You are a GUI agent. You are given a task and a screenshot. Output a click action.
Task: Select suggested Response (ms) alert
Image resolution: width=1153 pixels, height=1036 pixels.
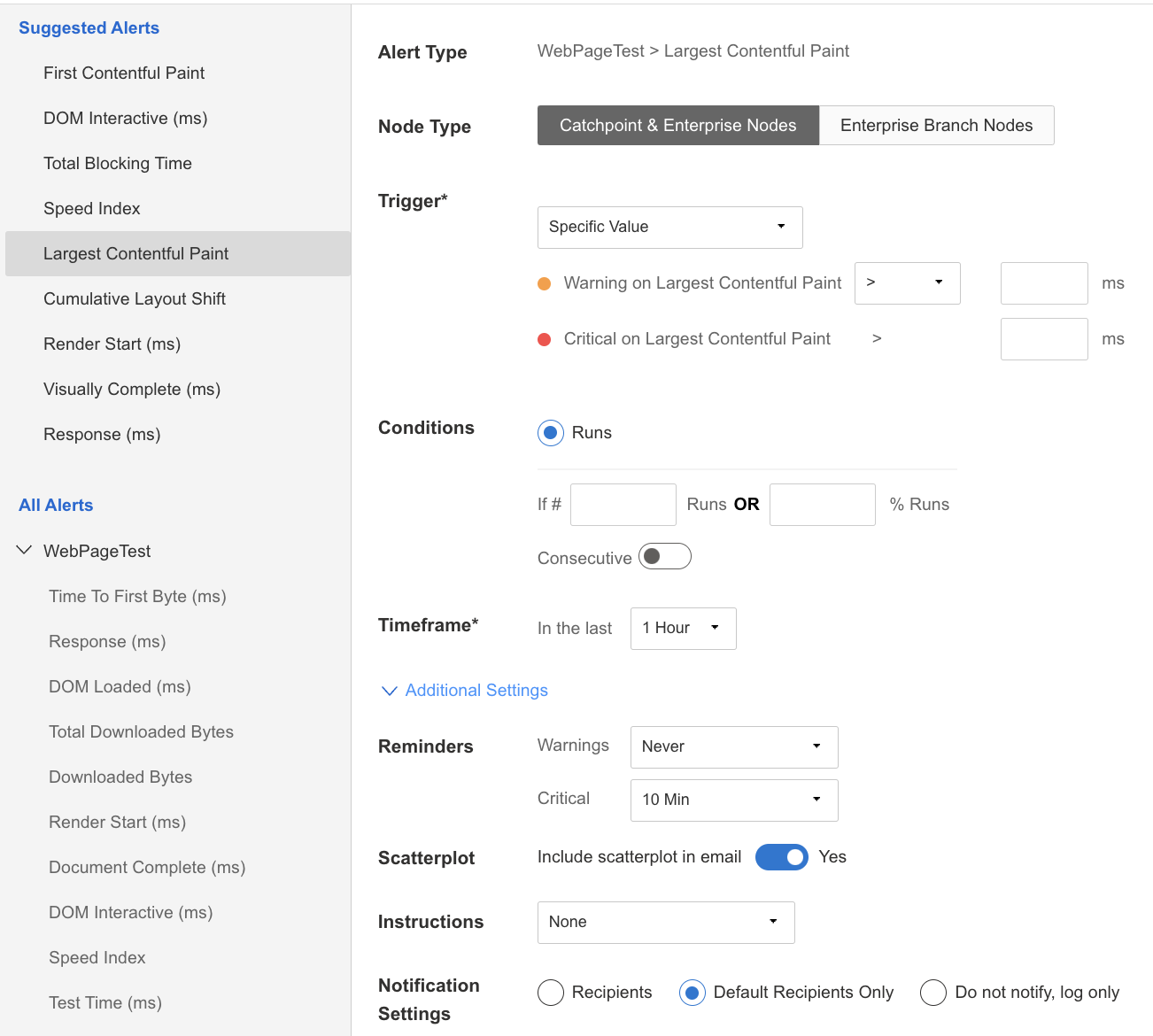[x=102, y=435]
